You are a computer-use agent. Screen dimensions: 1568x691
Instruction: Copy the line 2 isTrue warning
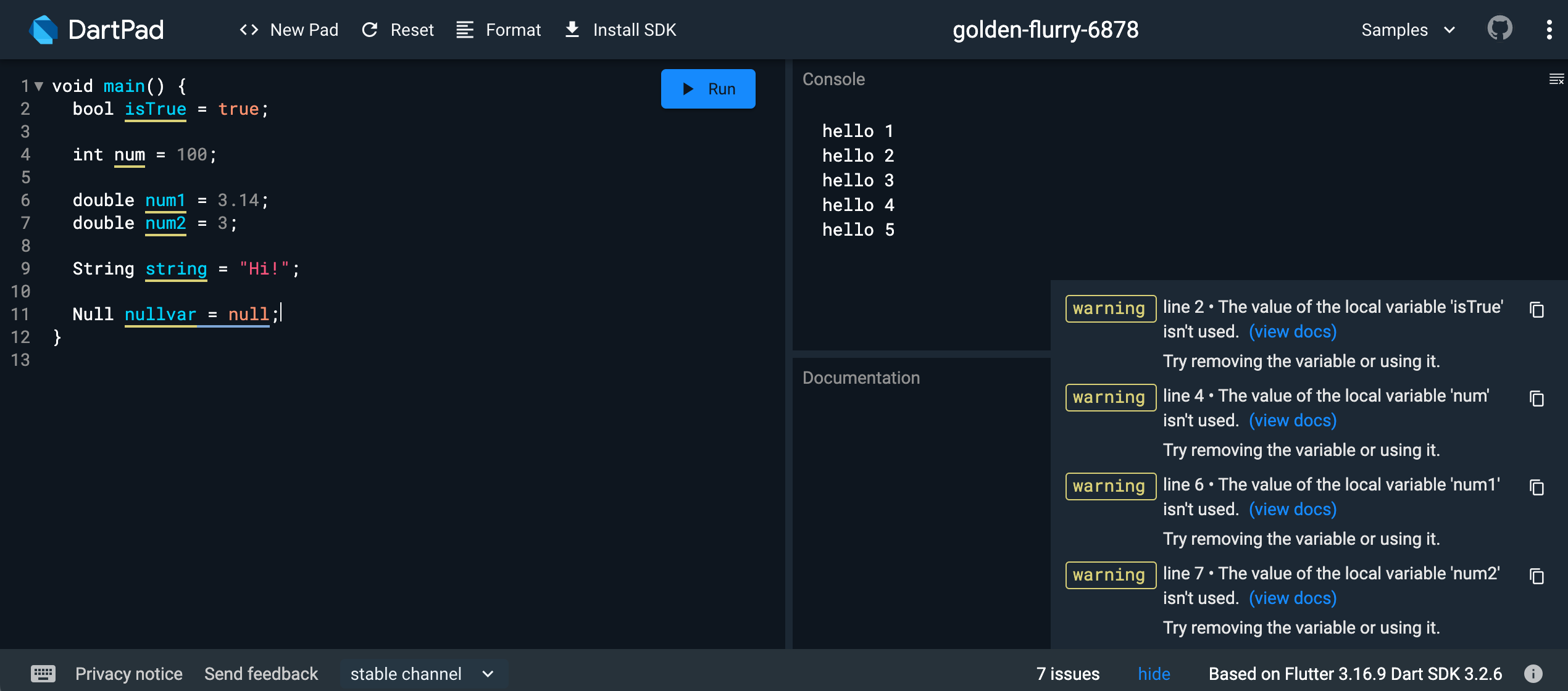point(1537,310)
